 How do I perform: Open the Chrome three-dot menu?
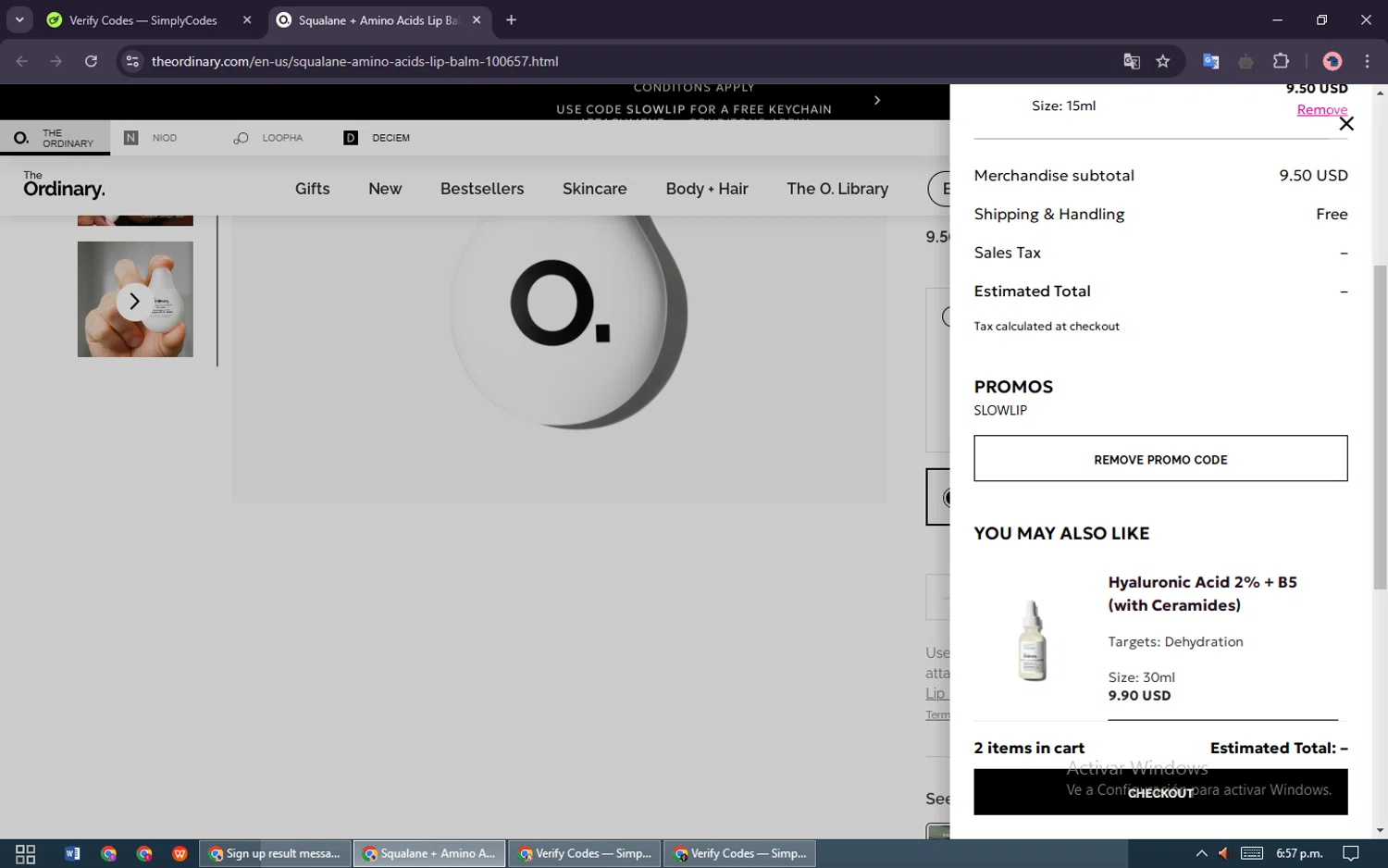1367,61
